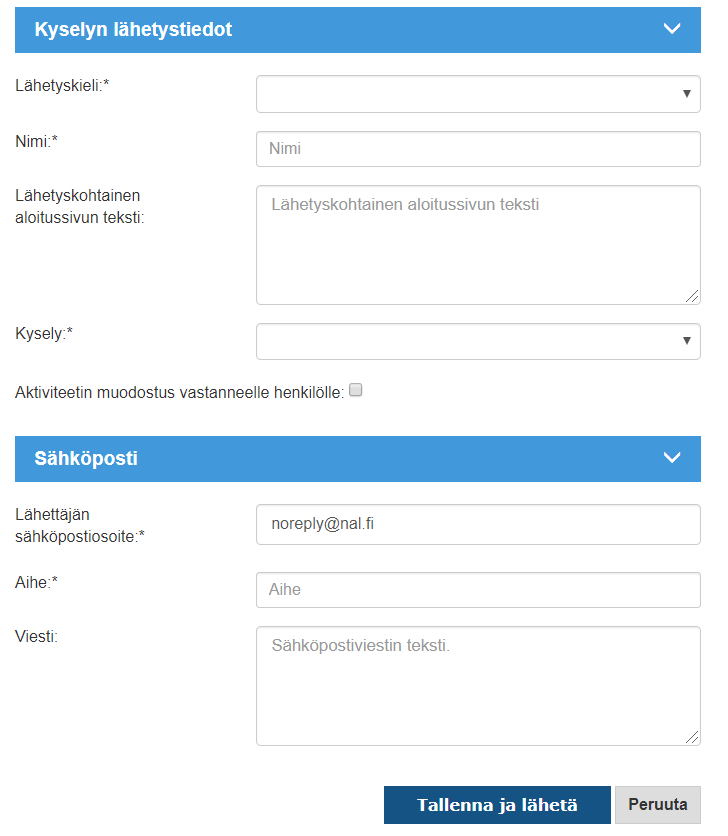Collapse the Sähköposti section chevron
The height and width of the screenshot is (836, 728).
(672, 457)
